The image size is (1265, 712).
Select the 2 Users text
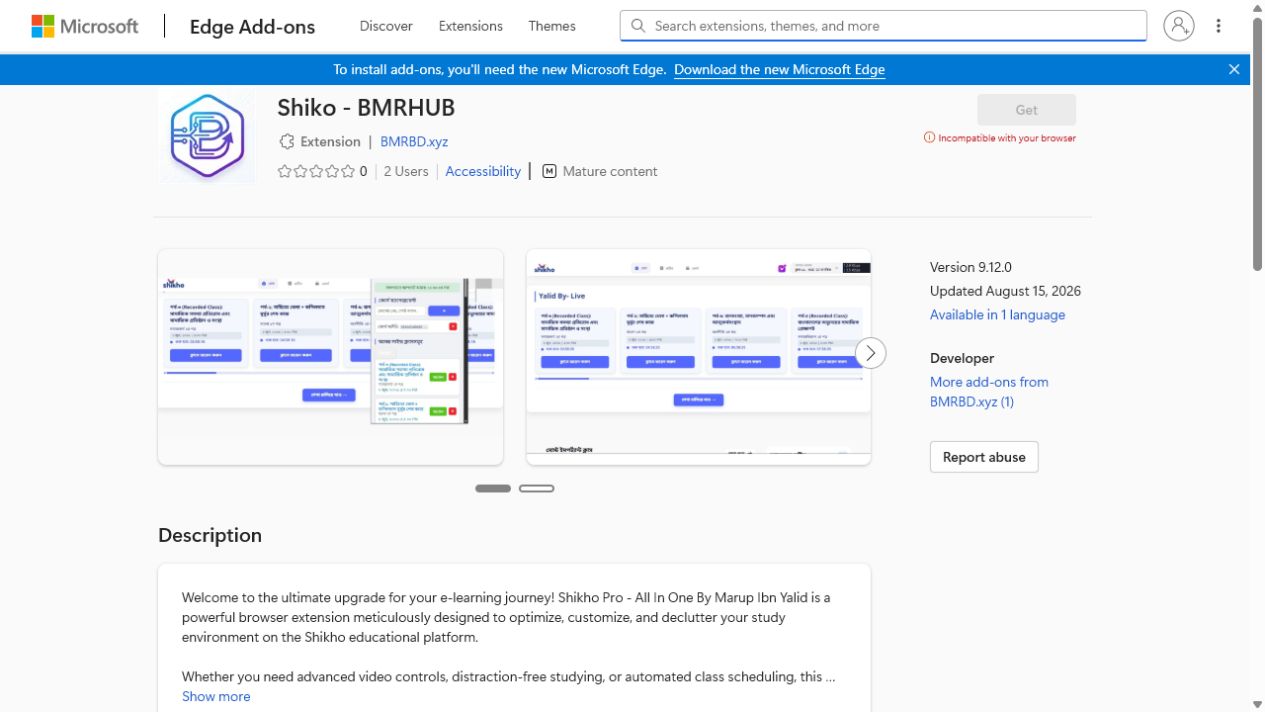[x=406, y=171]
